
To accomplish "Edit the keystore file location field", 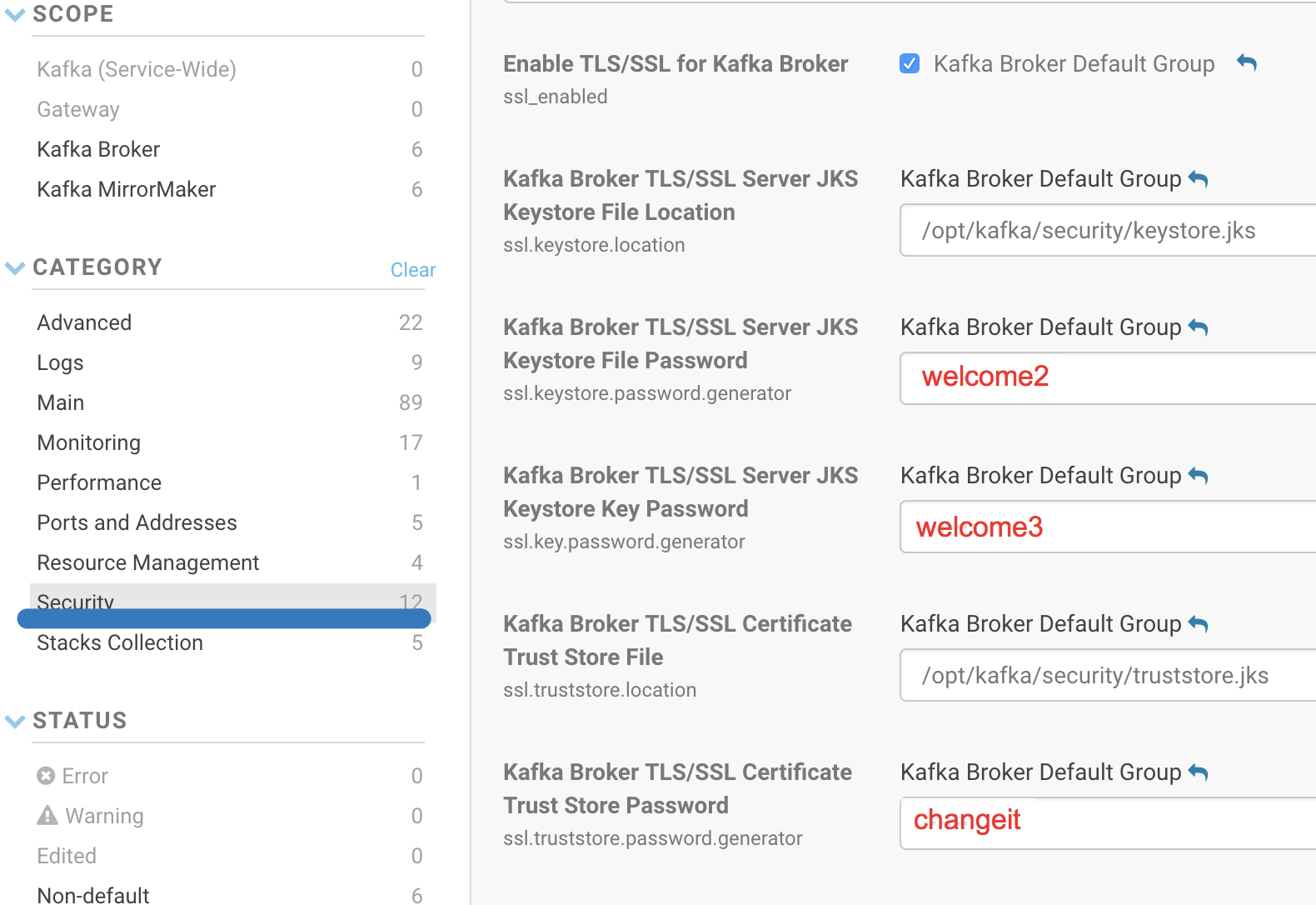I will point(1108,231).
